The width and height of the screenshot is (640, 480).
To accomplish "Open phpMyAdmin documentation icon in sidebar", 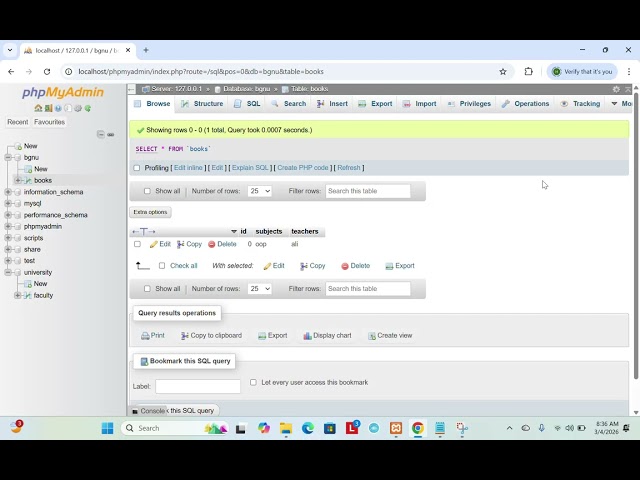I will [x=58, y=108].
